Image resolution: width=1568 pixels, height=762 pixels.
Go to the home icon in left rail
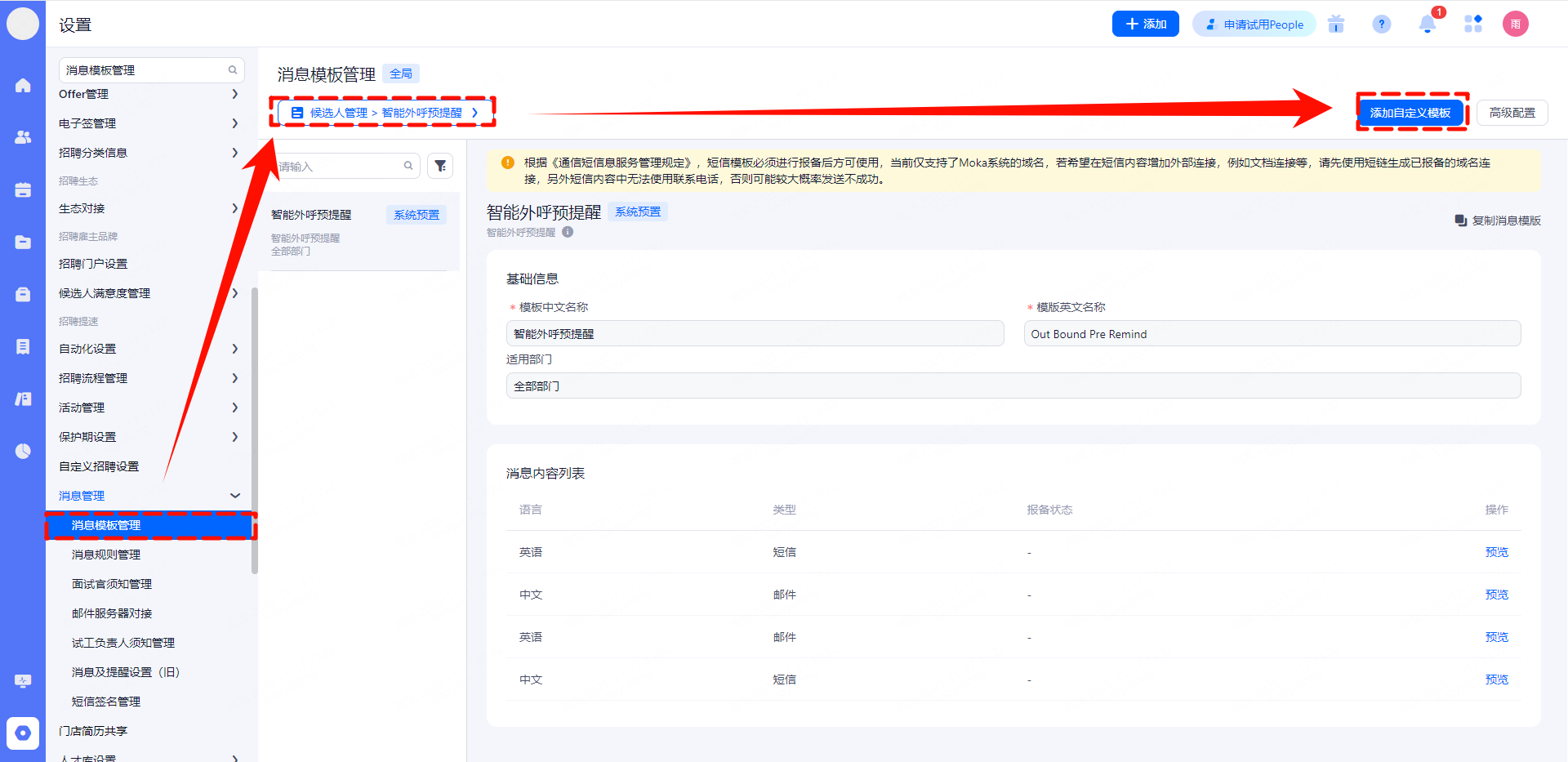(x=23, y=85)
